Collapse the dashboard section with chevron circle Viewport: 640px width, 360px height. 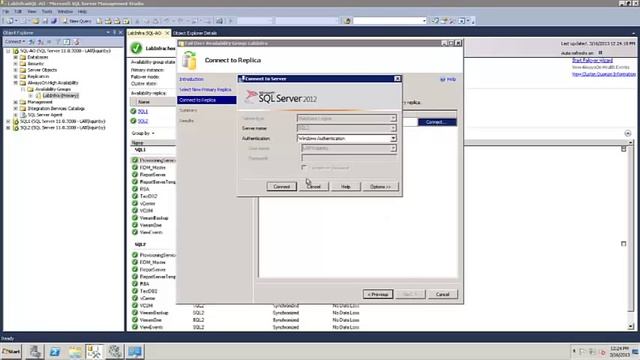coord(627,133)
